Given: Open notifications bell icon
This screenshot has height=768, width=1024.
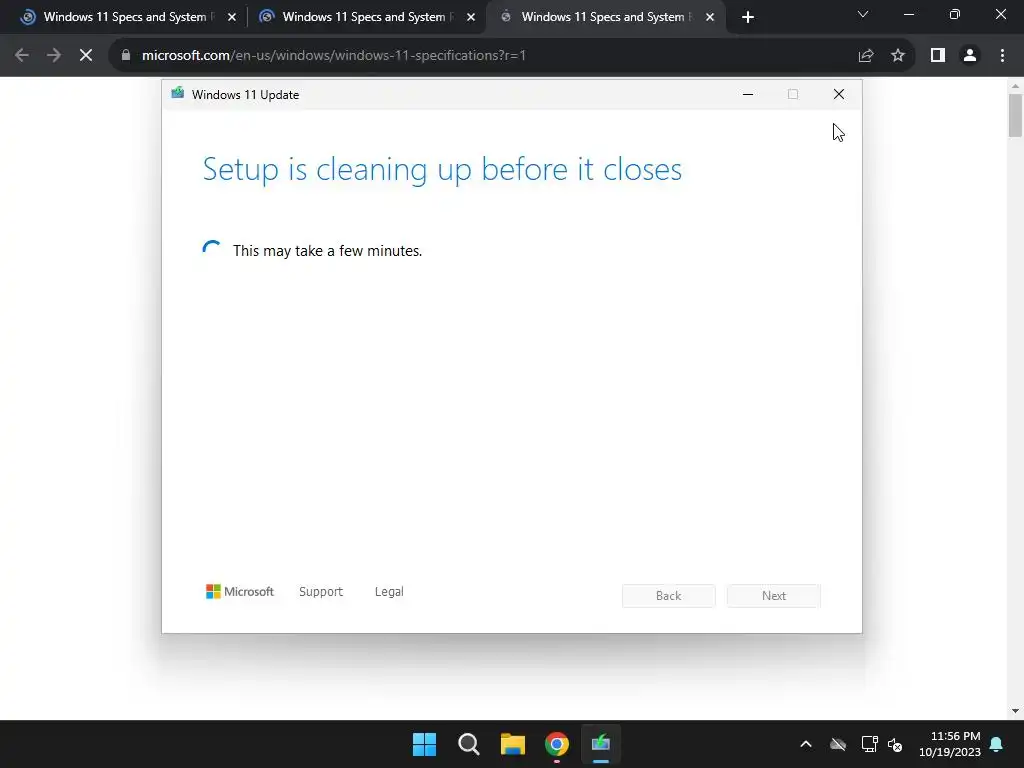Looking at the screenshot, I should (x=997, y=744).
